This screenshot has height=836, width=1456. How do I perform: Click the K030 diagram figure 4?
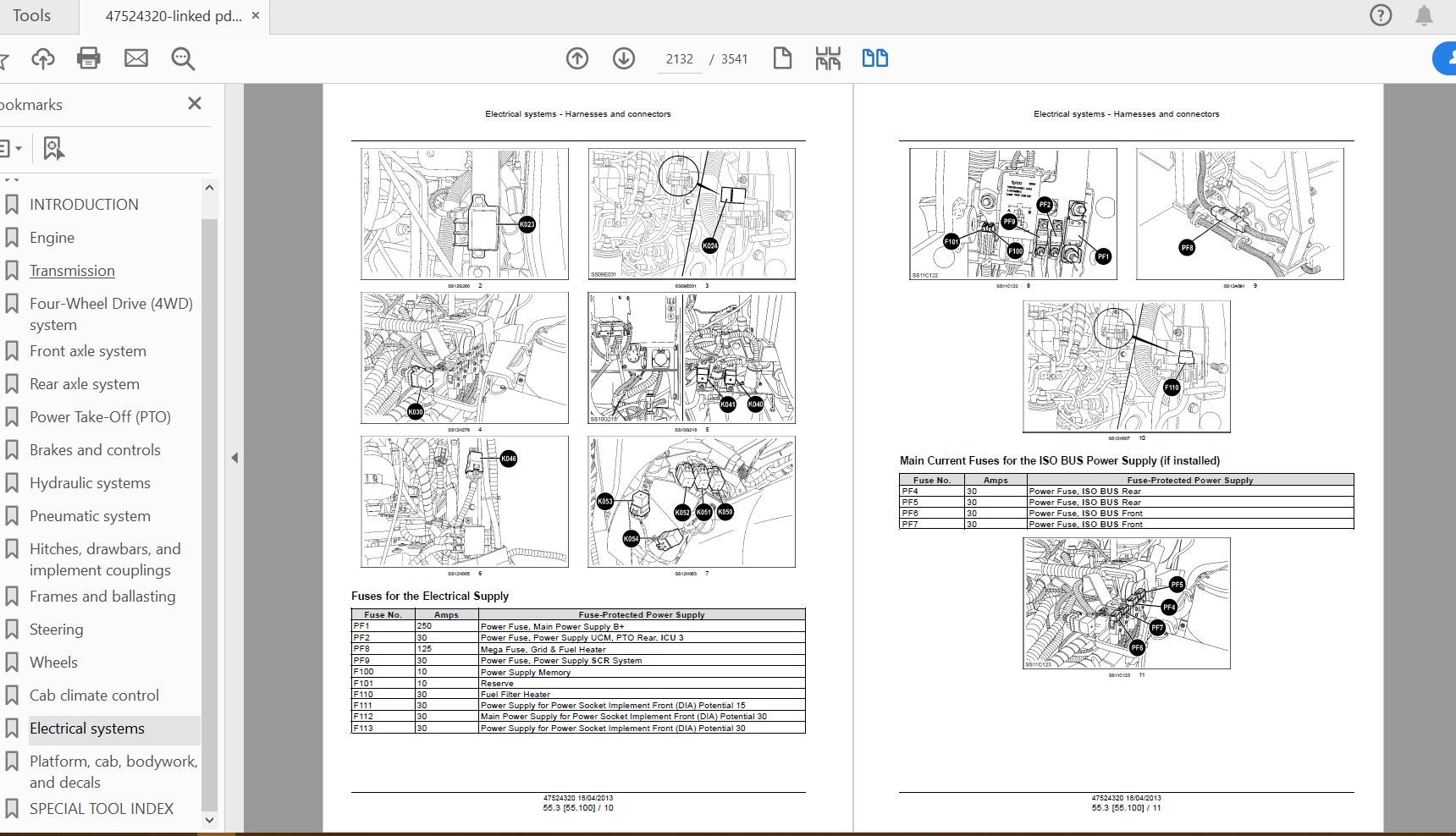(x=465, y=358)
